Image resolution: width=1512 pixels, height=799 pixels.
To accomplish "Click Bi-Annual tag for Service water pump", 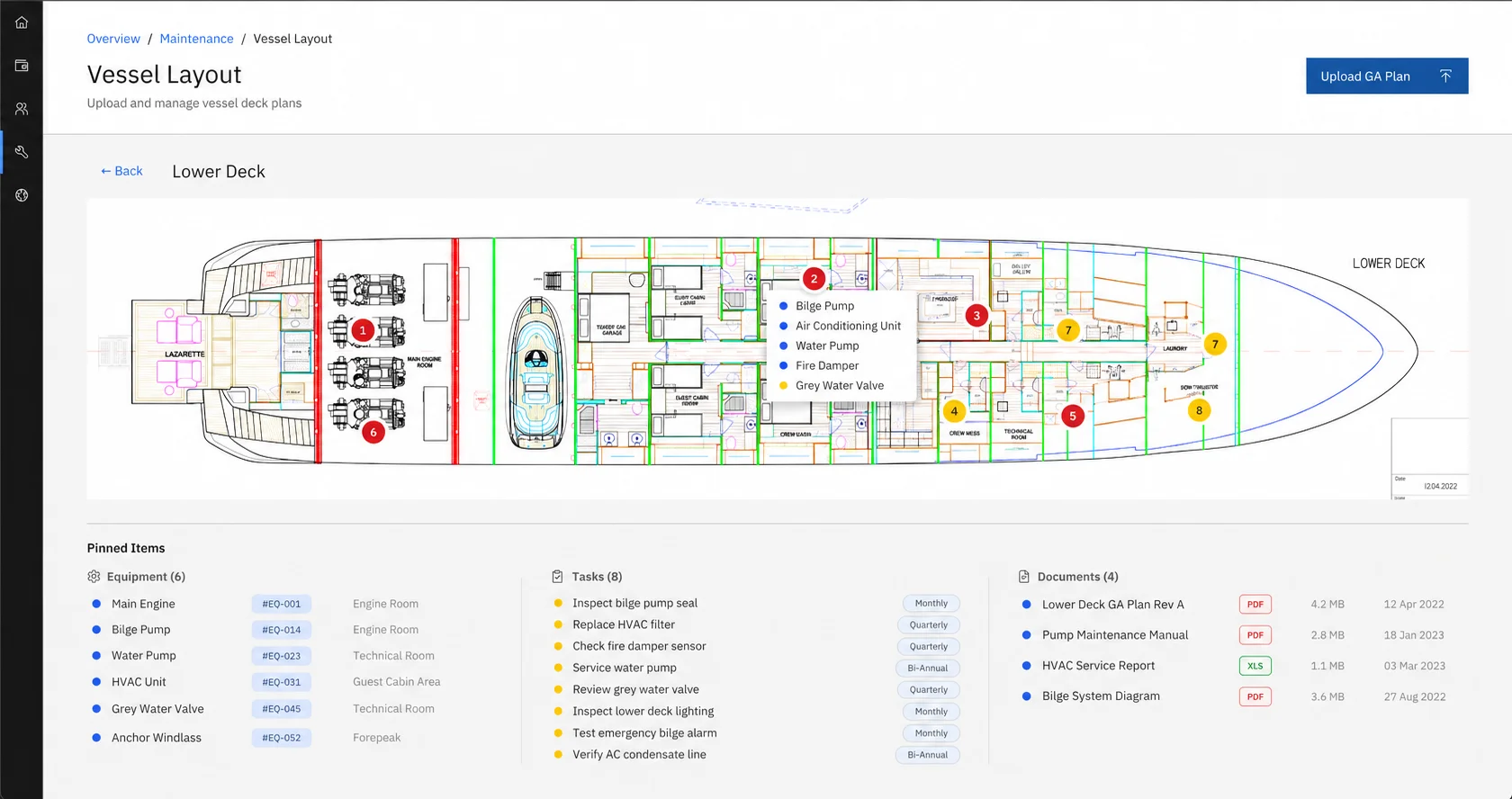I will (928, 668).
